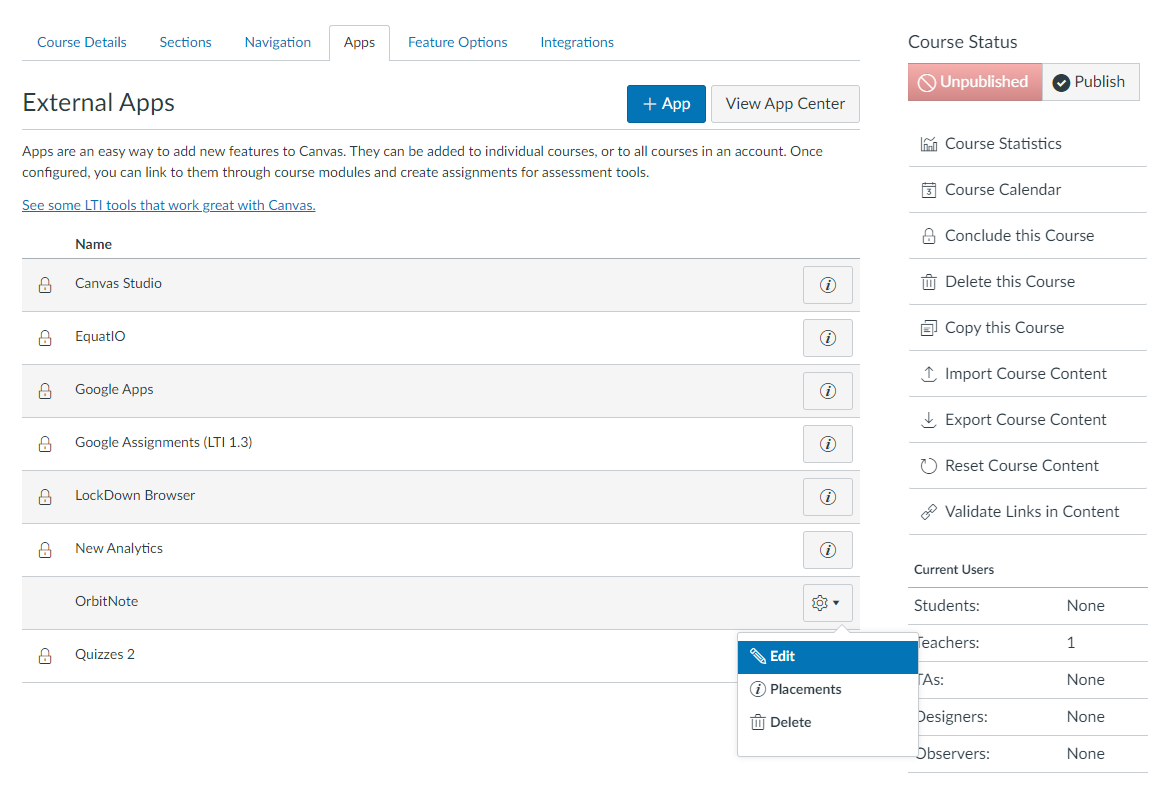Image resolution: width=1157 pixels, height=807 pixels.
Task: Open info for LockDown Browser
Action: pyautogui.click(x=827, y=497)
